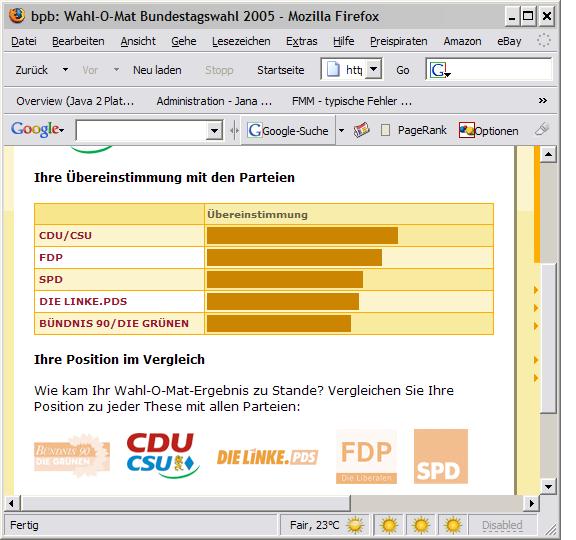
Task: Click the FDP Die Liberalen logo
Action: (x=366, y=457)
